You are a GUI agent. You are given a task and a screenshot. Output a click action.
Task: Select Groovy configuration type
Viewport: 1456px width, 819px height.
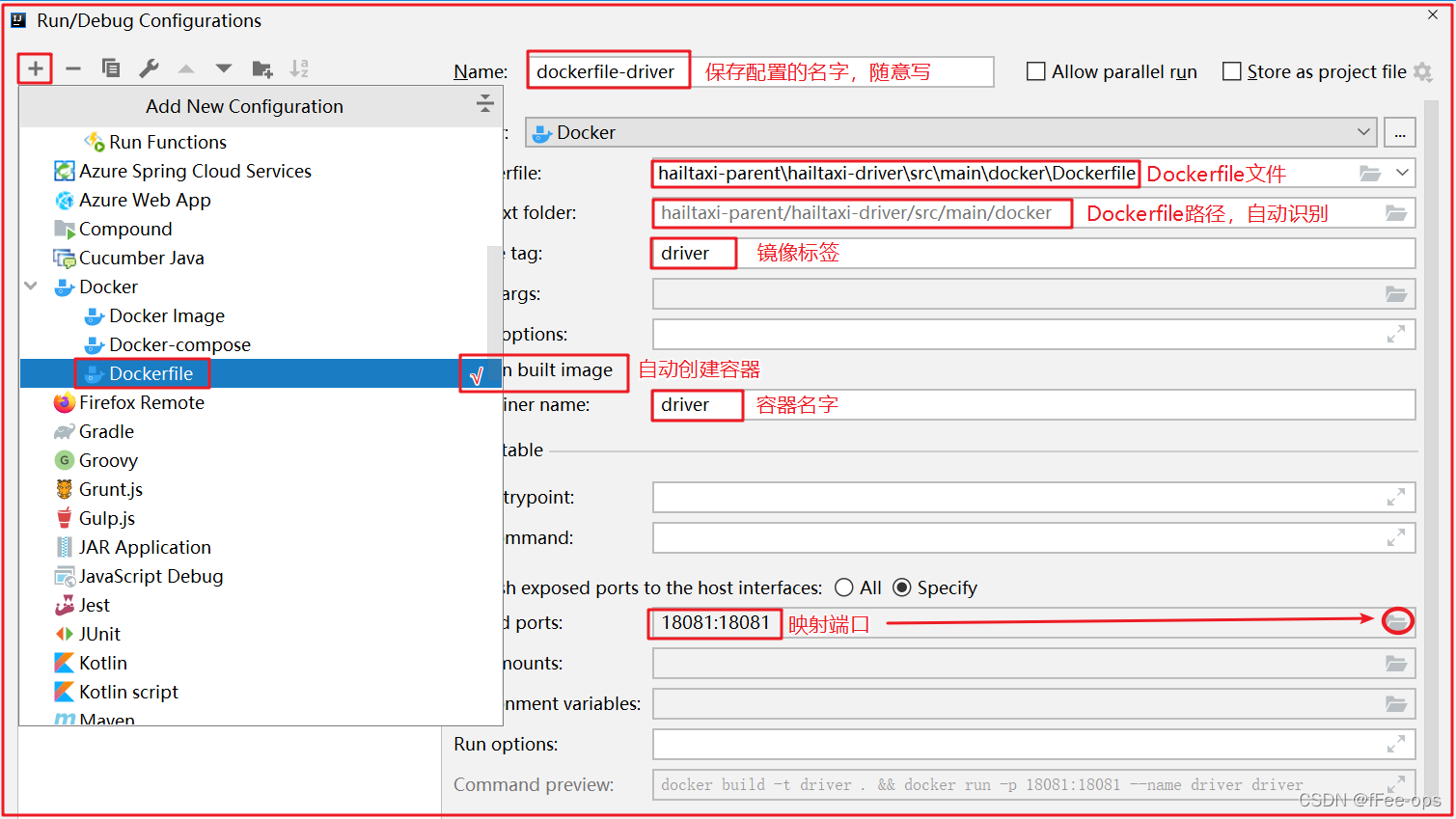coord(108,460)
